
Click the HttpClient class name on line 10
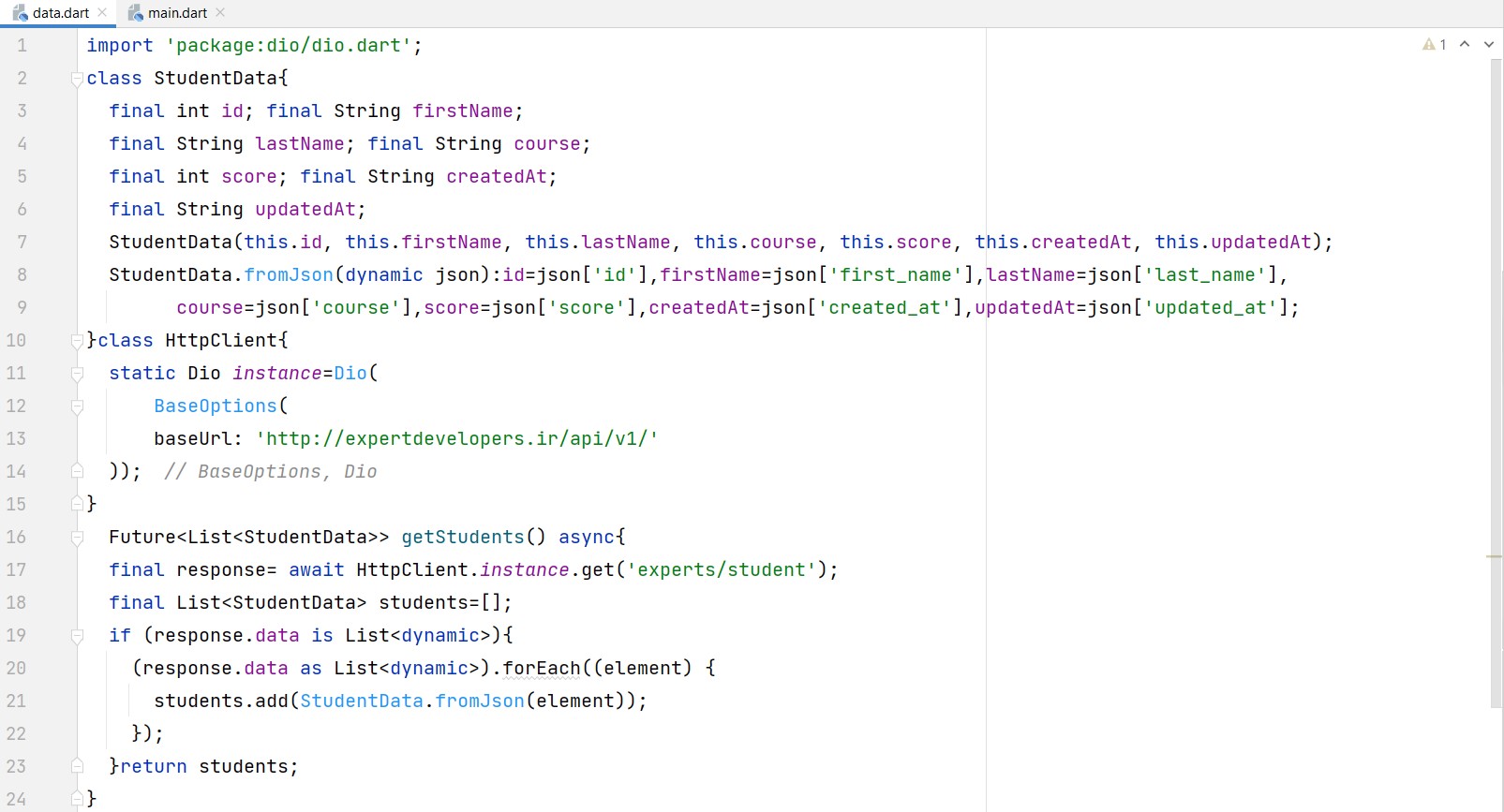(221, 340)
